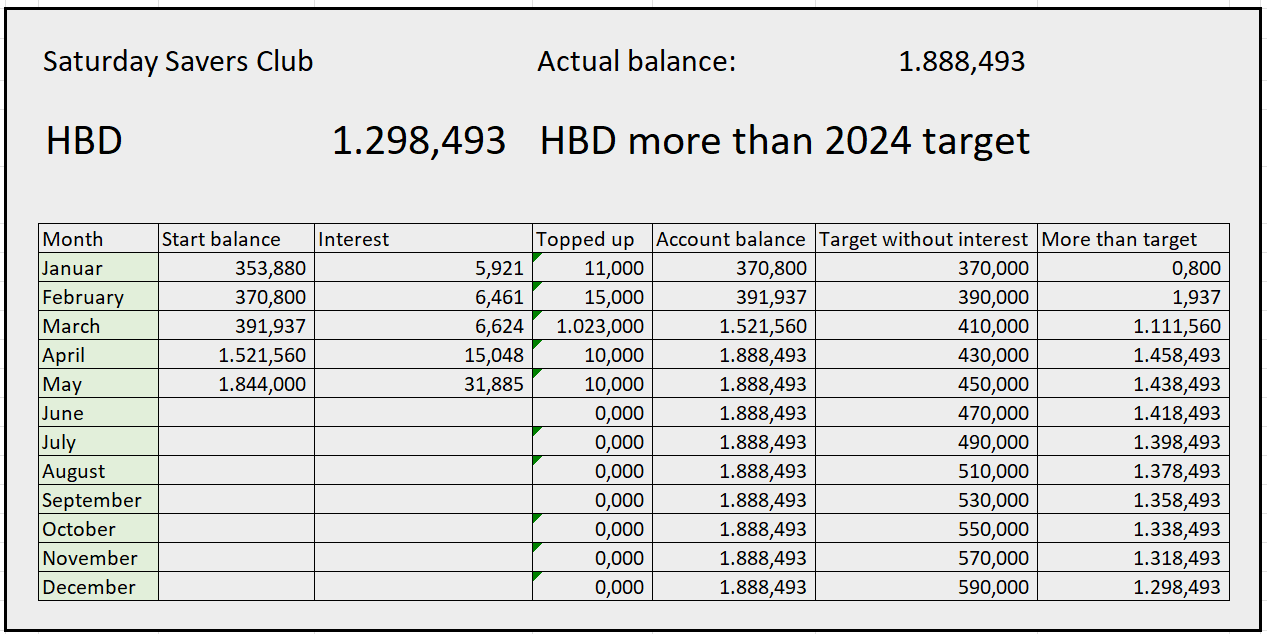The width and height of the screenshot is (1267, 634).
Task: Click March start balance 391,937
Action: [236, 325]
